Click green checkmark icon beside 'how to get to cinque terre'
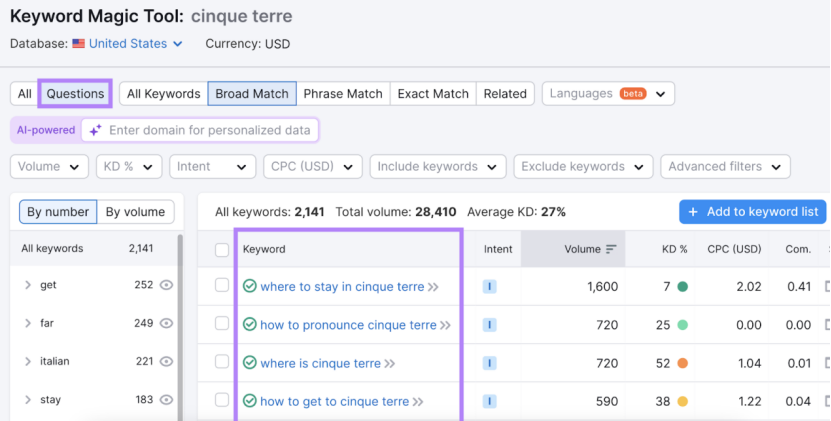 249,401
